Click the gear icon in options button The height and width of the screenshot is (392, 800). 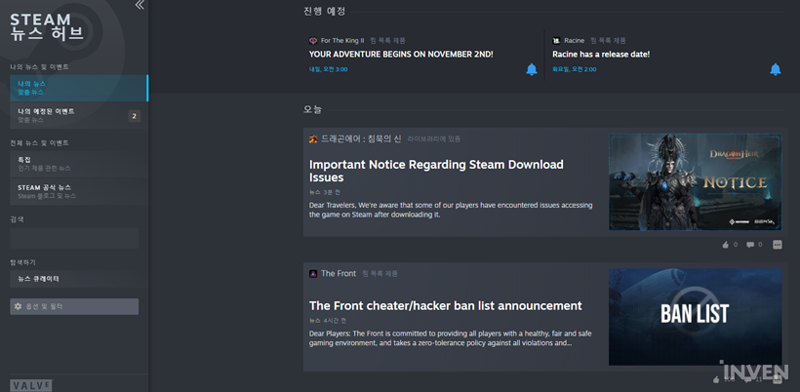tap(18, 306)
